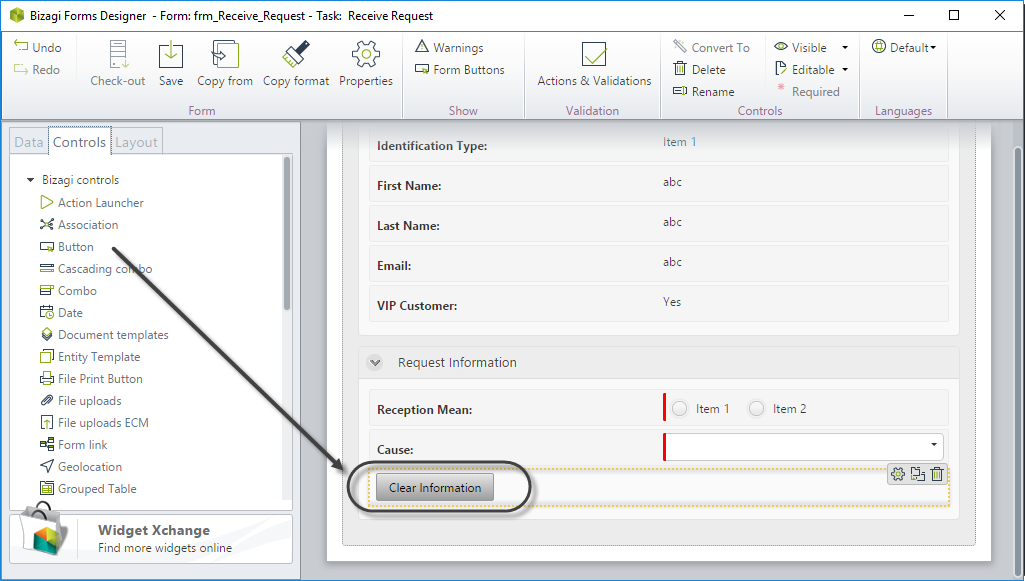Screen dimensions: 1025x581
Task: Select the First Name field
Action: click(658, 184)
